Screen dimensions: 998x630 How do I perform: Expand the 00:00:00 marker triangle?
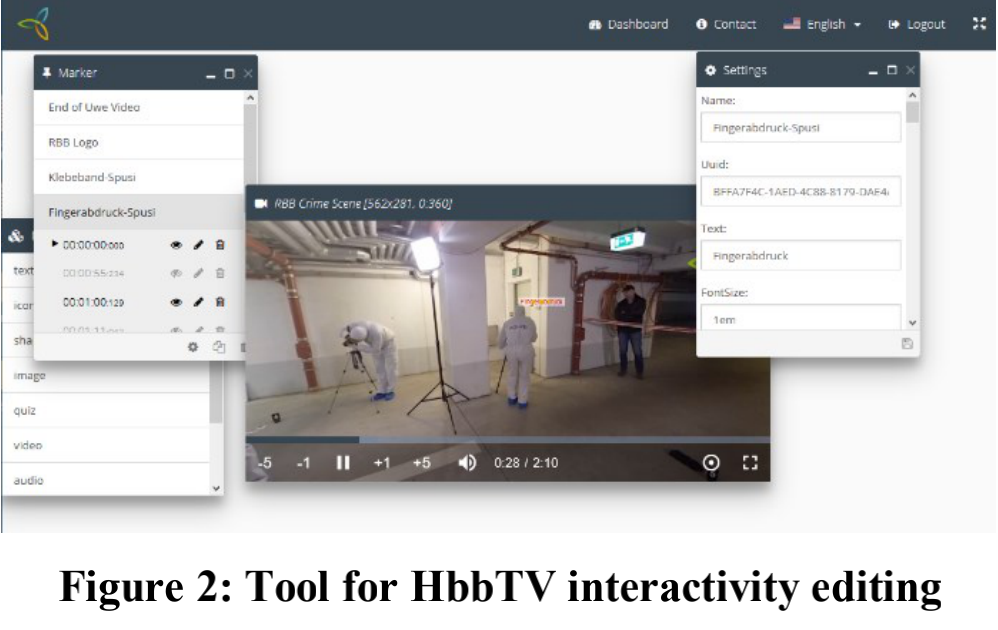[55, 243]
